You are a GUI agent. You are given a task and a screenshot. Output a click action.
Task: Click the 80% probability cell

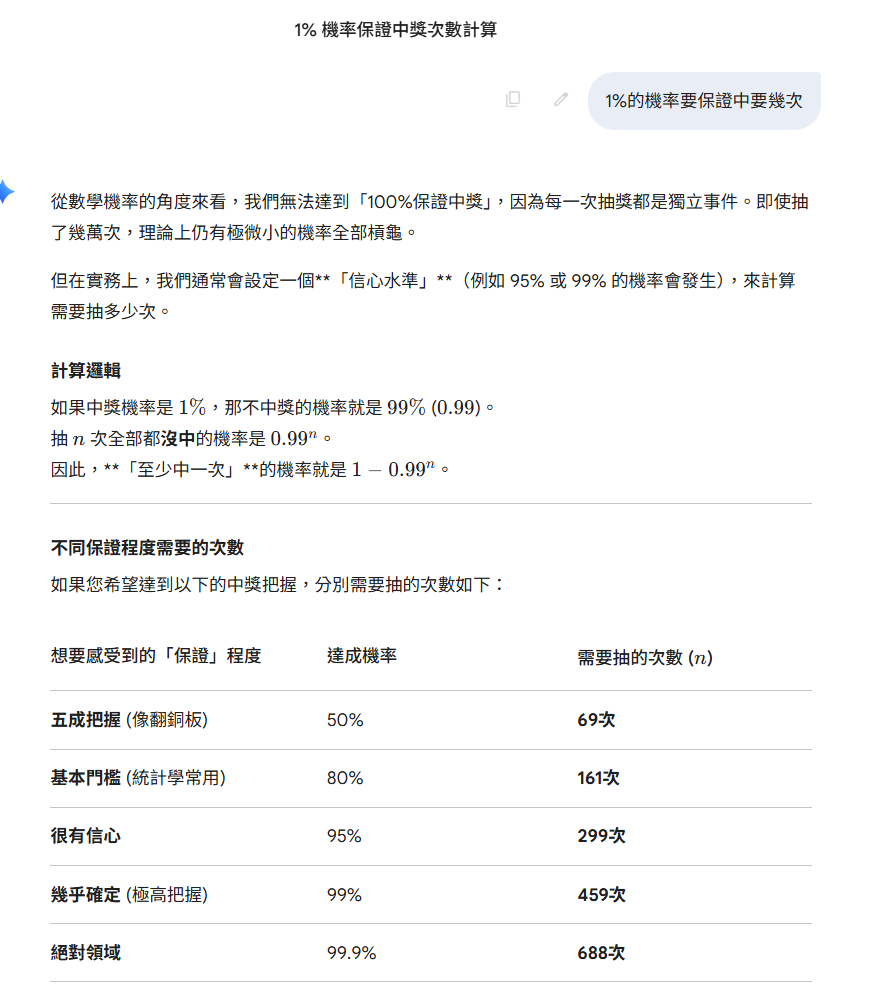345,778
